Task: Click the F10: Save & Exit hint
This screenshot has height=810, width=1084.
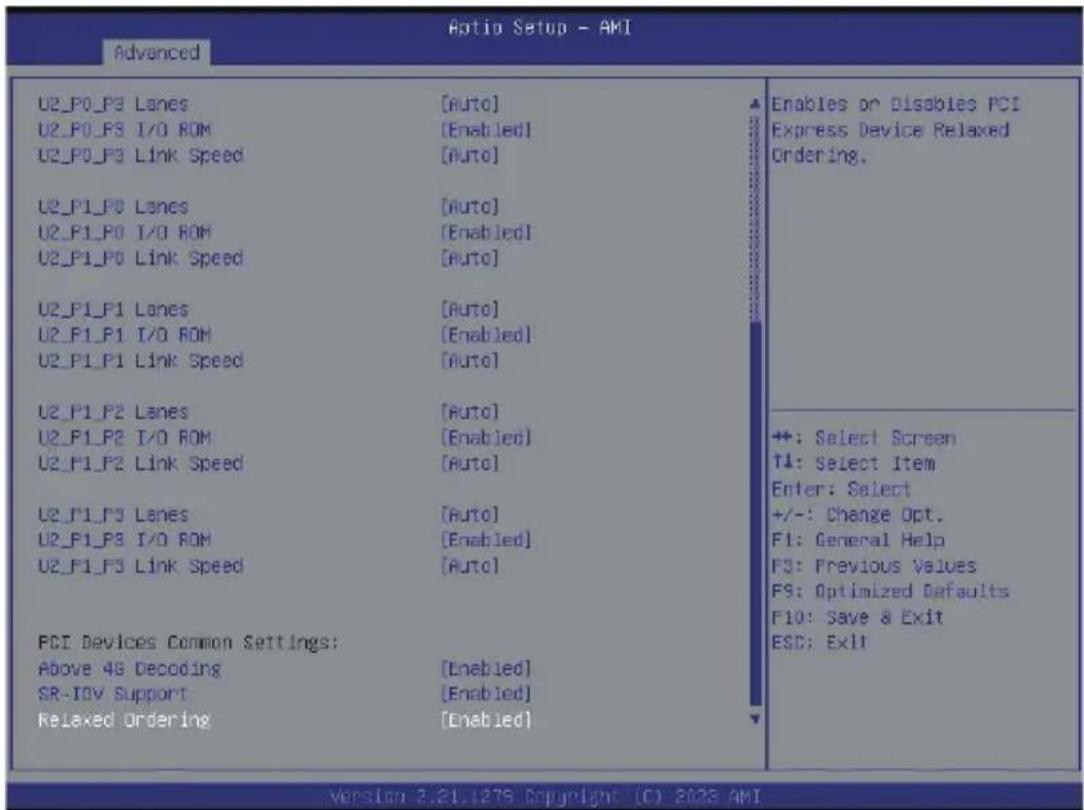Action: point(857,616)
